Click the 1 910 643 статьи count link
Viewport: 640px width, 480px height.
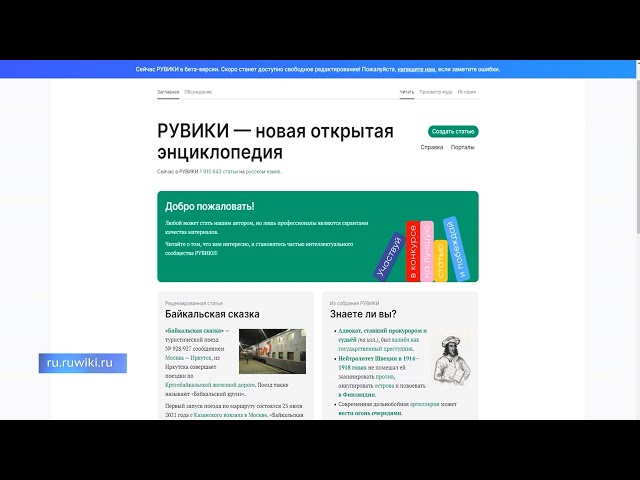[x=219, y=172]
